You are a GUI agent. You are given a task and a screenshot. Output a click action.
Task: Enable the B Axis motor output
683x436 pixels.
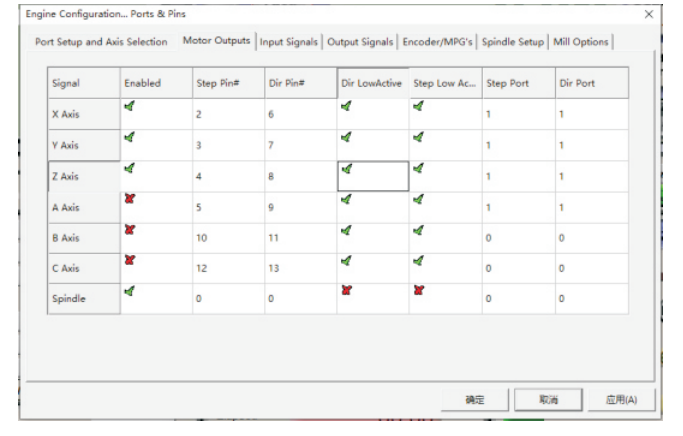pyautogui.click(x=129, y=230)
